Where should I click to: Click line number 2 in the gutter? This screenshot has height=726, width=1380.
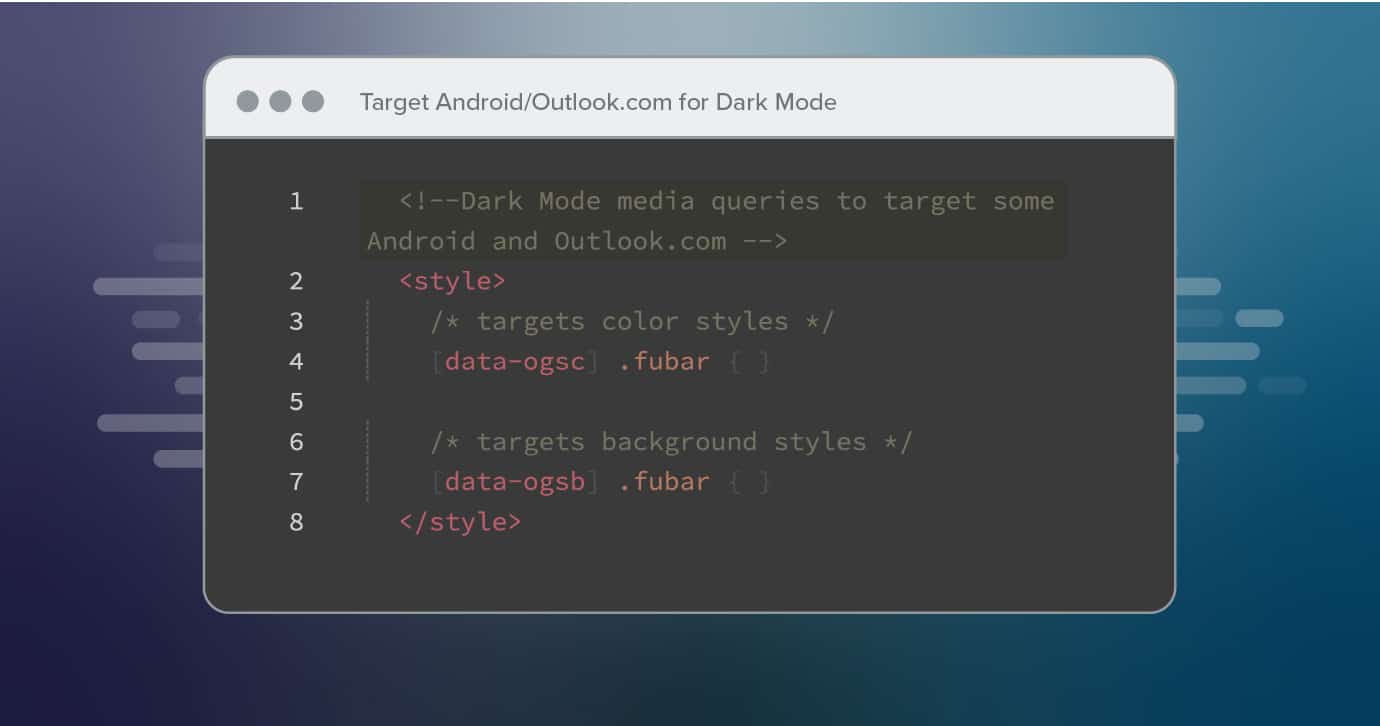(x=296, y=281)
